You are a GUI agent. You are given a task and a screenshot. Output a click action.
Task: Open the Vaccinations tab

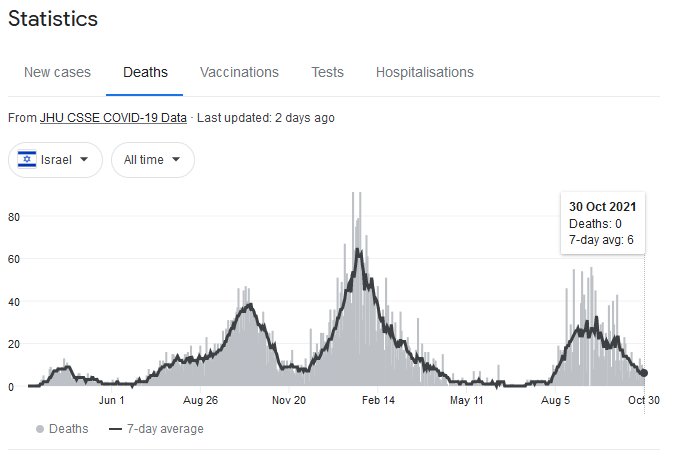coord(239,72)
